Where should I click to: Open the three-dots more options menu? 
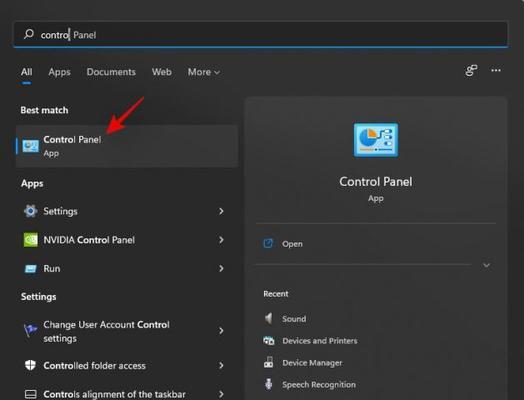(x=496, y=71)
